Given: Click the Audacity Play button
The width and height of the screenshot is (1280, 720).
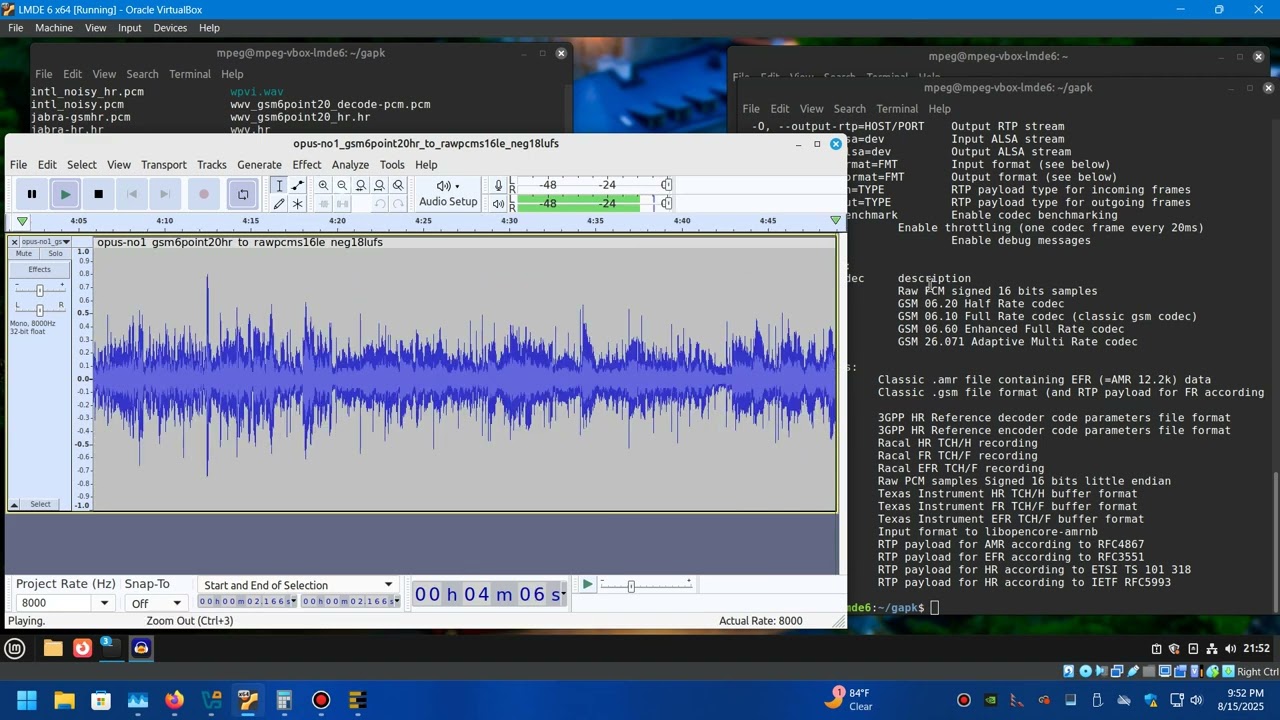Looking at the screenshot, I should point(65,194).
